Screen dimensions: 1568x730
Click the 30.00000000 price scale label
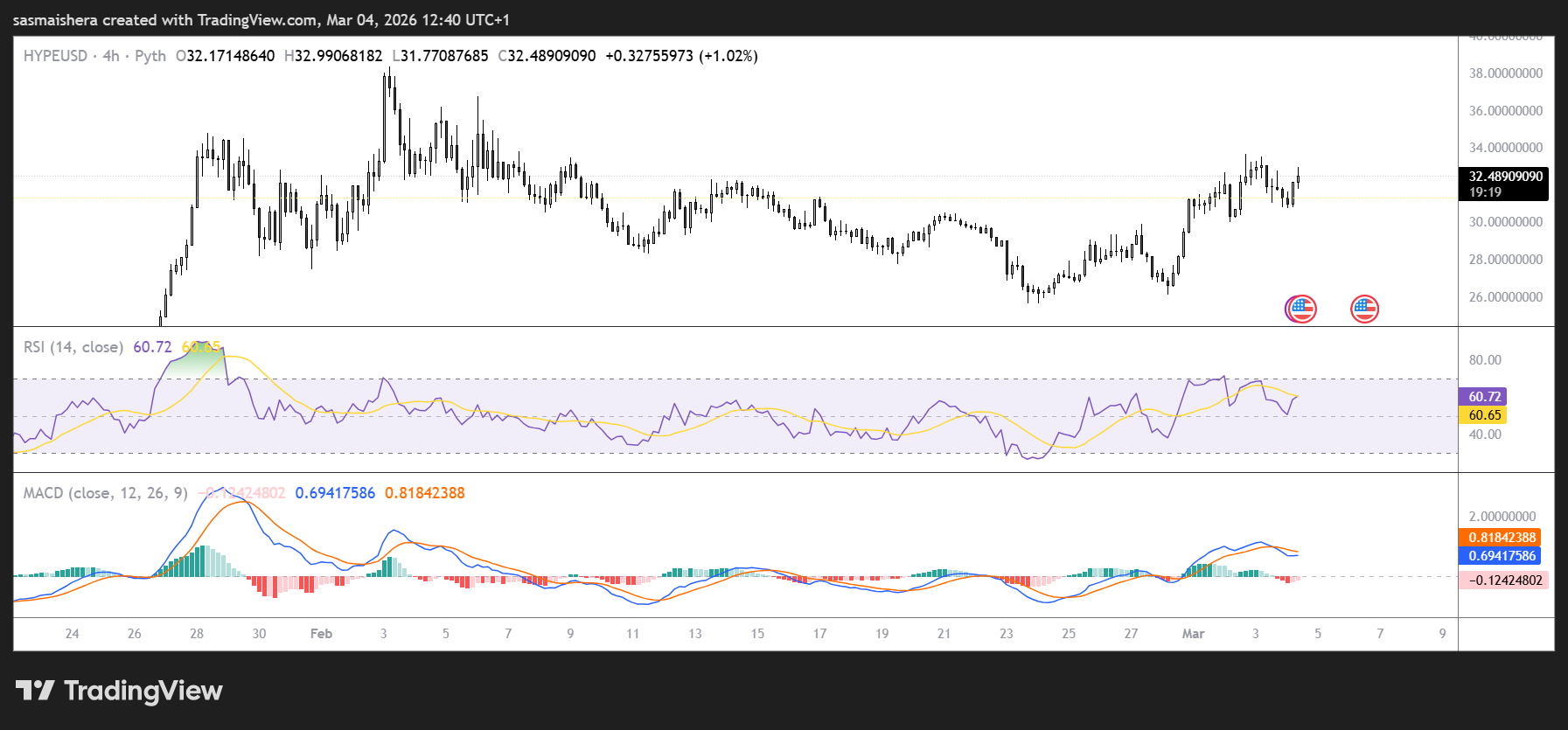point(1506,222)
